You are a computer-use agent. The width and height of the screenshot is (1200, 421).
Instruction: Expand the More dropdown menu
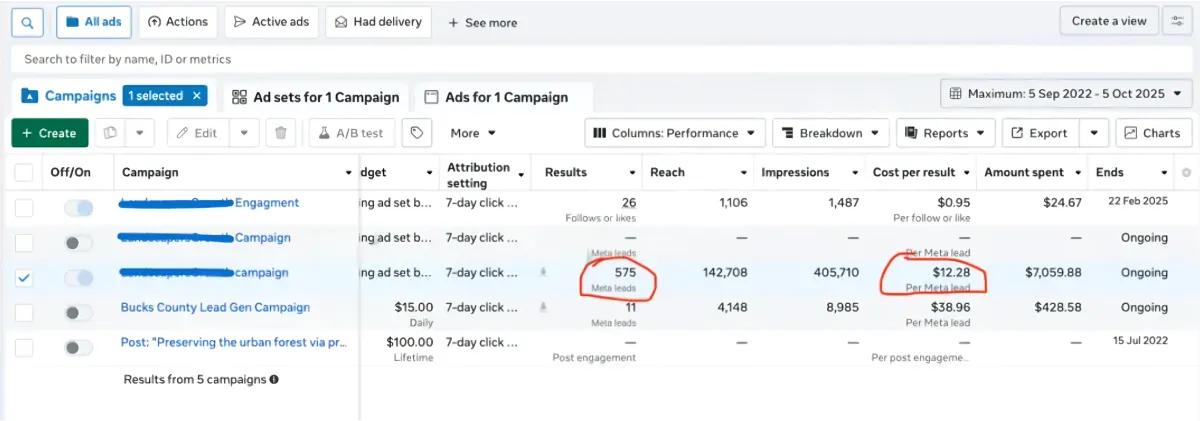[x=473, y=133]
